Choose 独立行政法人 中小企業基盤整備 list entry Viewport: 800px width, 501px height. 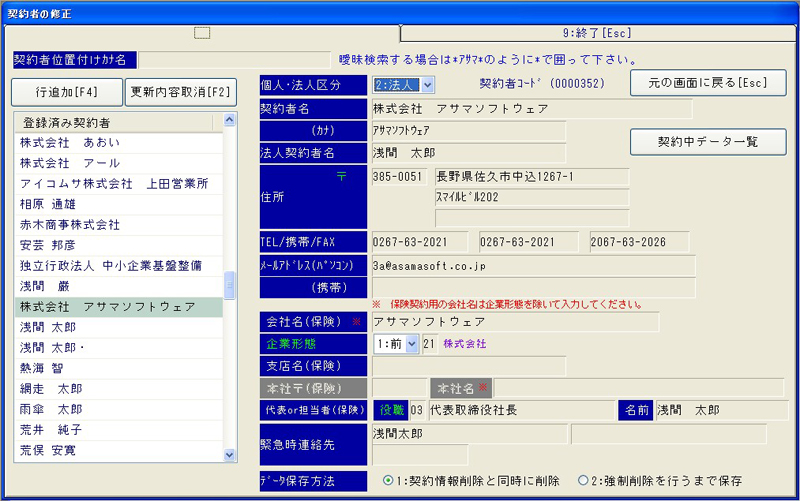118,266
